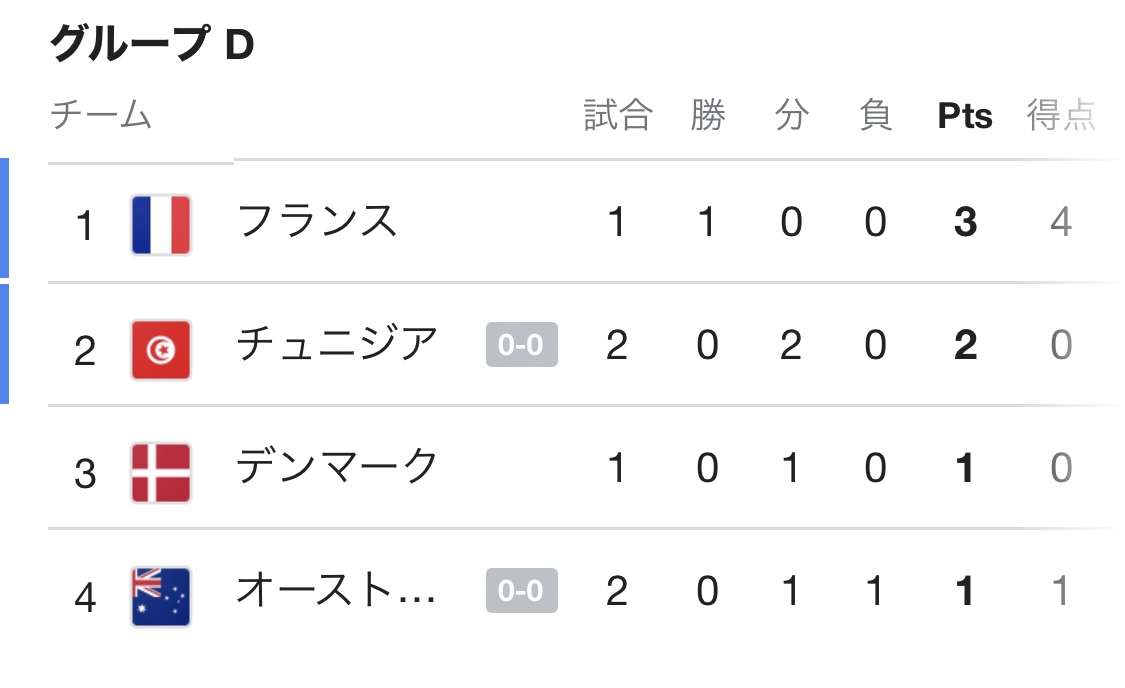Click the 分 column header
The width and height of the screenshot is (1125, 688).
click(x=792, y=115)
